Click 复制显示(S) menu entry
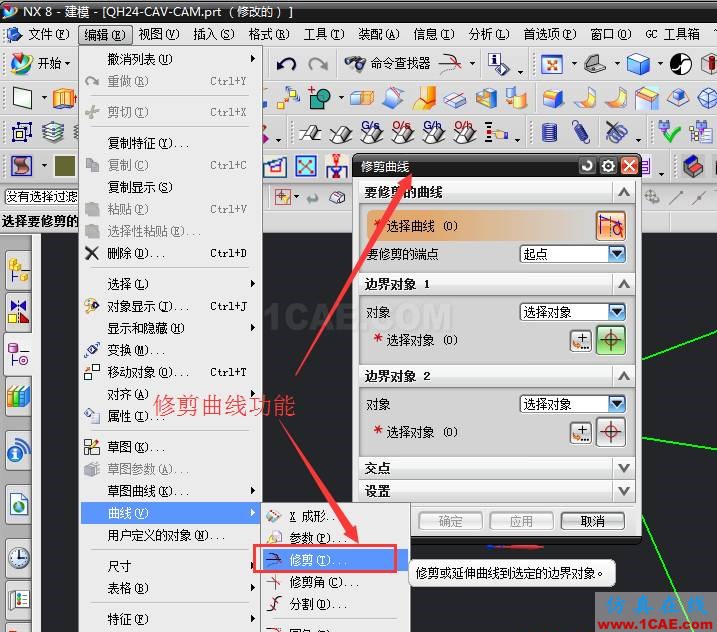This screenshot has width=717, height=632. pos(170,187)
